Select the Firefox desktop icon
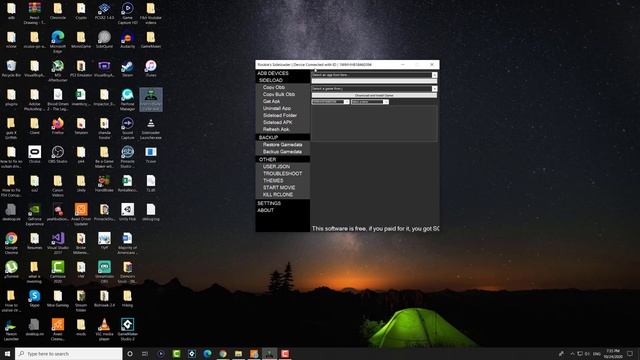 [58, 126]
